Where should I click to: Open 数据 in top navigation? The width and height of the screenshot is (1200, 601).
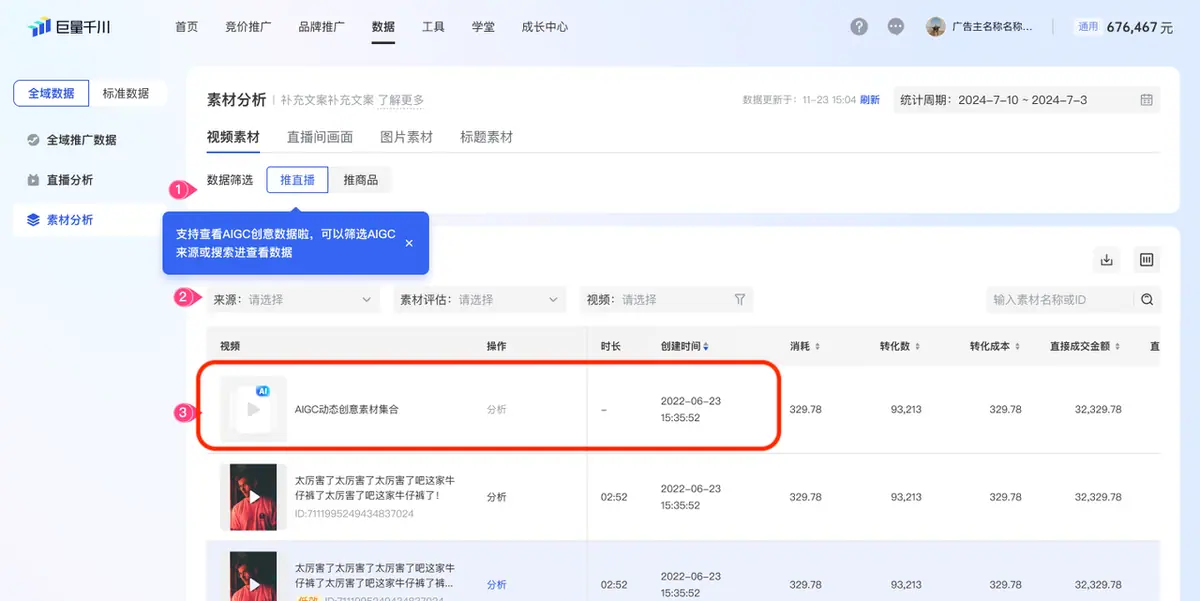tap(383, 27)
